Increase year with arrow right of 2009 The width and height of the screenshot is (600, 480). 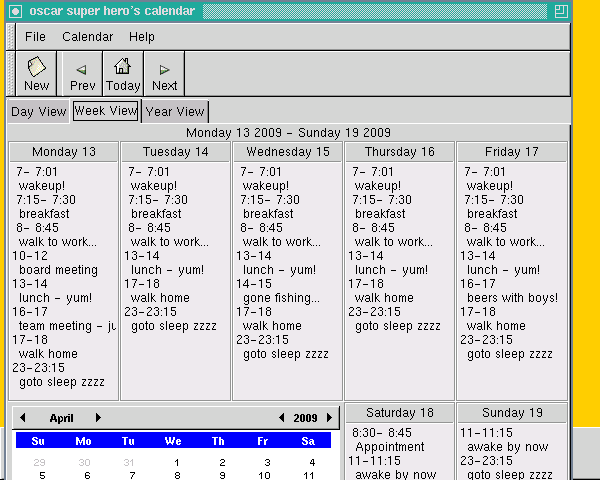[326, 418]
